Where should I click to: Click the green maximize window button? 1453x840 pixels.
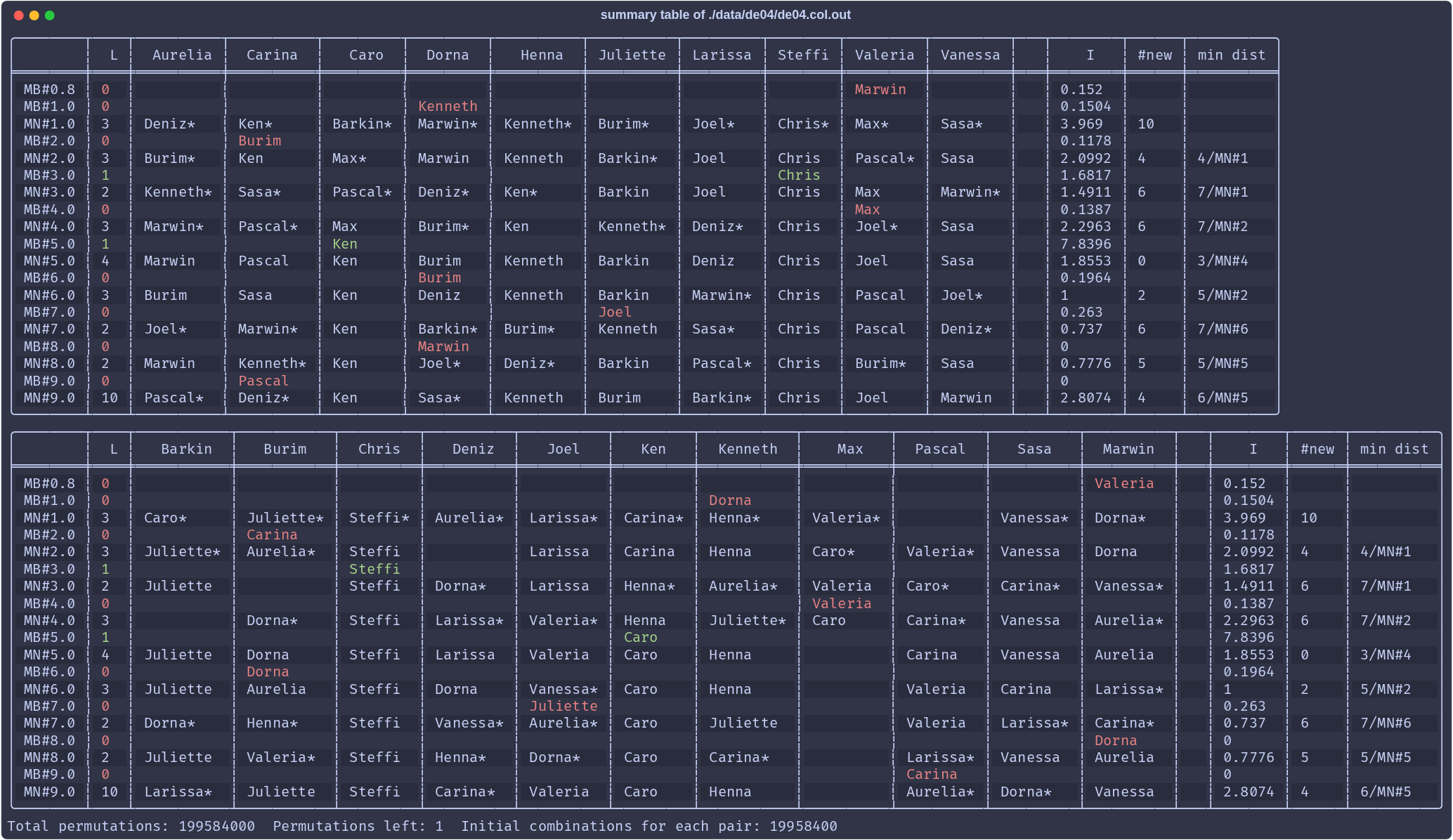(50, 15)
